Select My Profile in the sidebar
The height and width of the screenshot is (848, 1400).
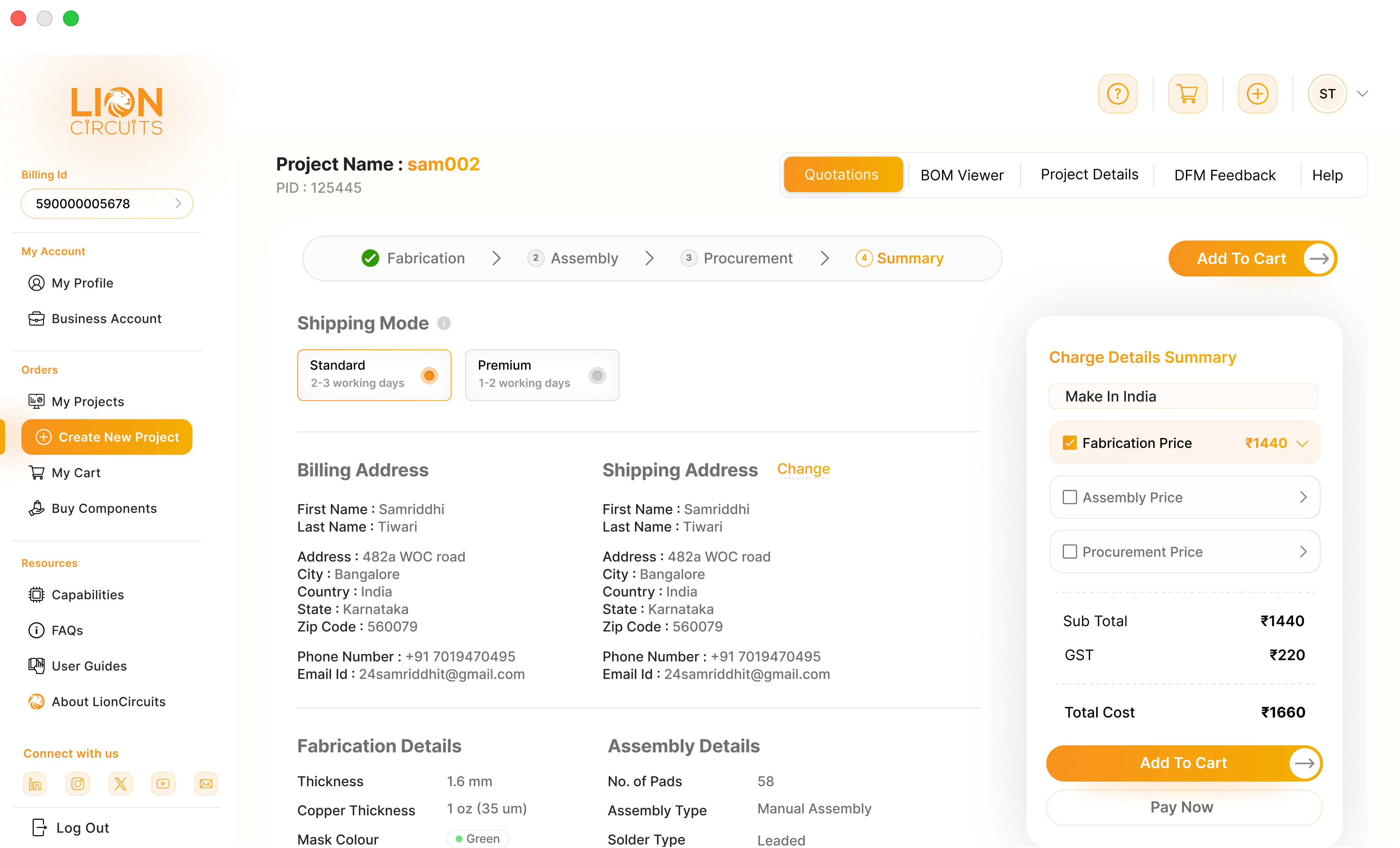pos(82,282)
